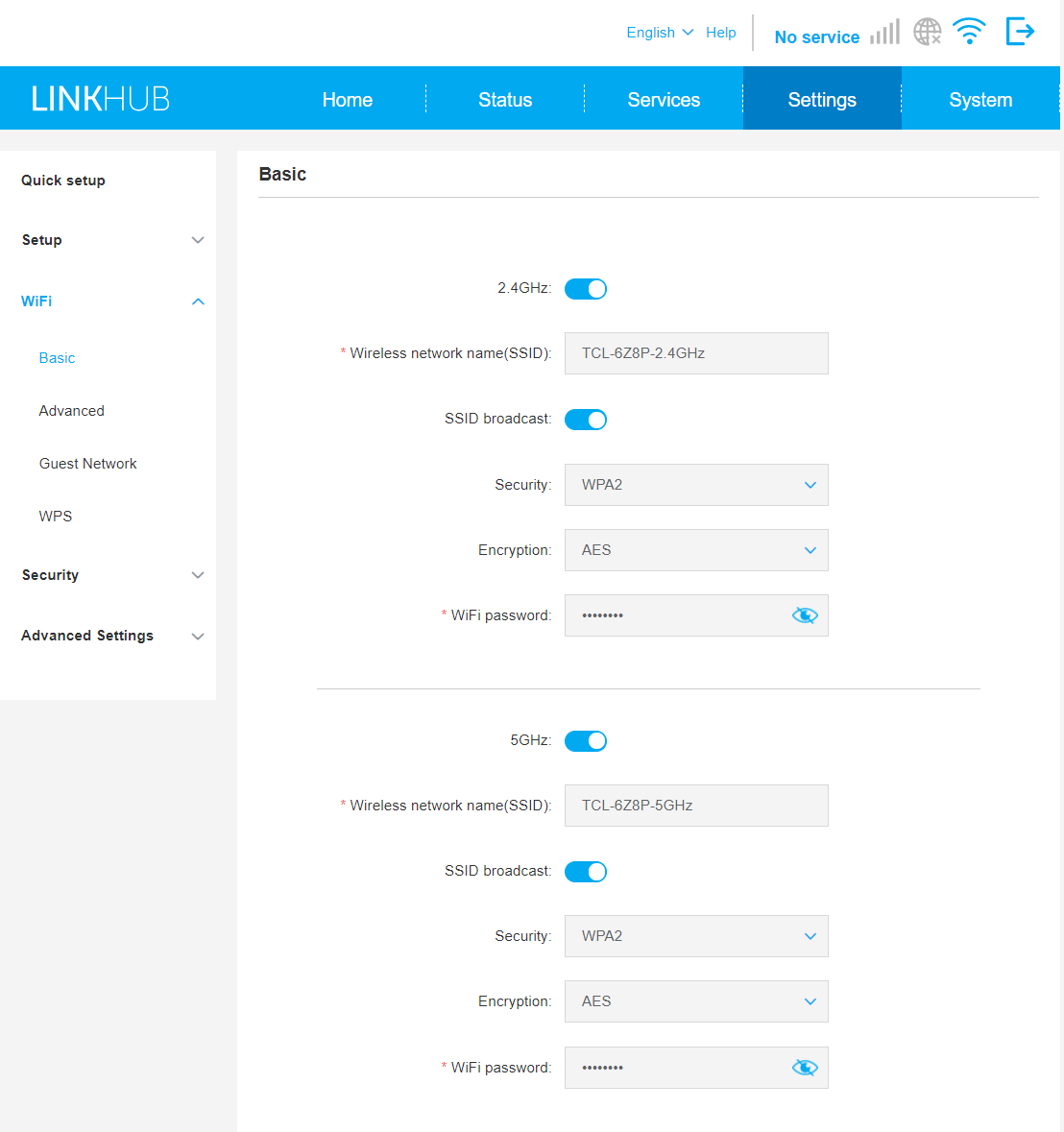Disable the 2.4GHz band toggle
Screen dimensions: 1064x1132
coord(586,289)
